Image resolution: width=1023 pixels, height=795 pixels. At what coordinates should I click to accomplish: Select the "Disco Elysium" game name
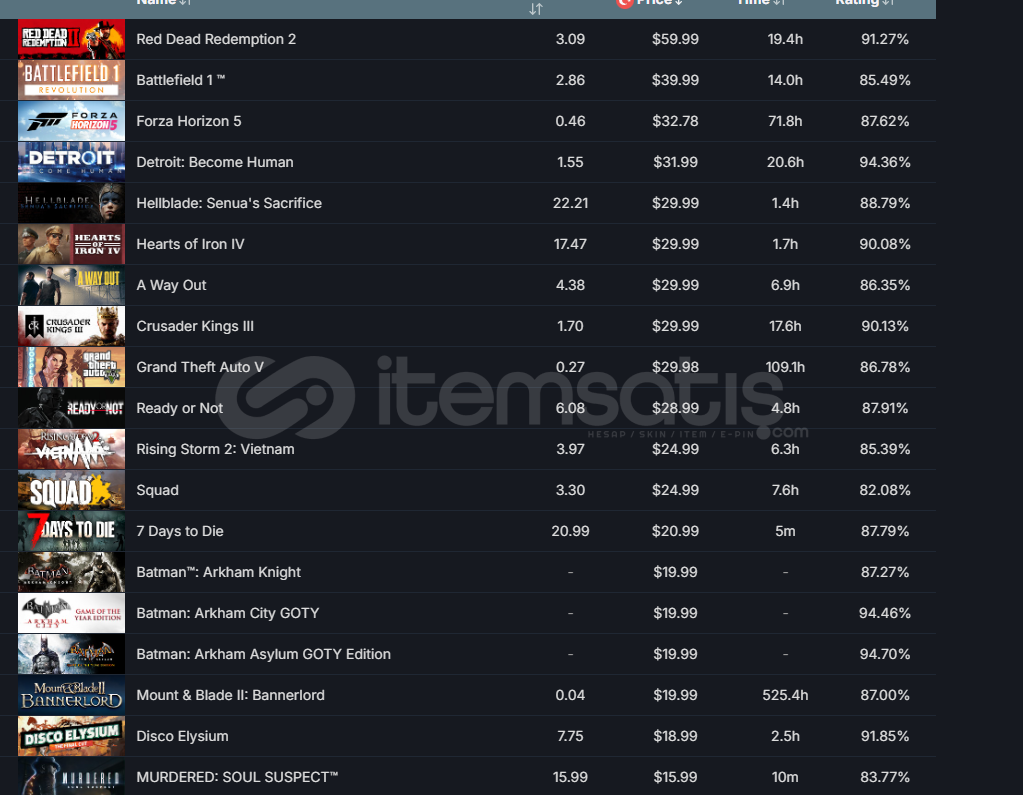coord(182,736)
